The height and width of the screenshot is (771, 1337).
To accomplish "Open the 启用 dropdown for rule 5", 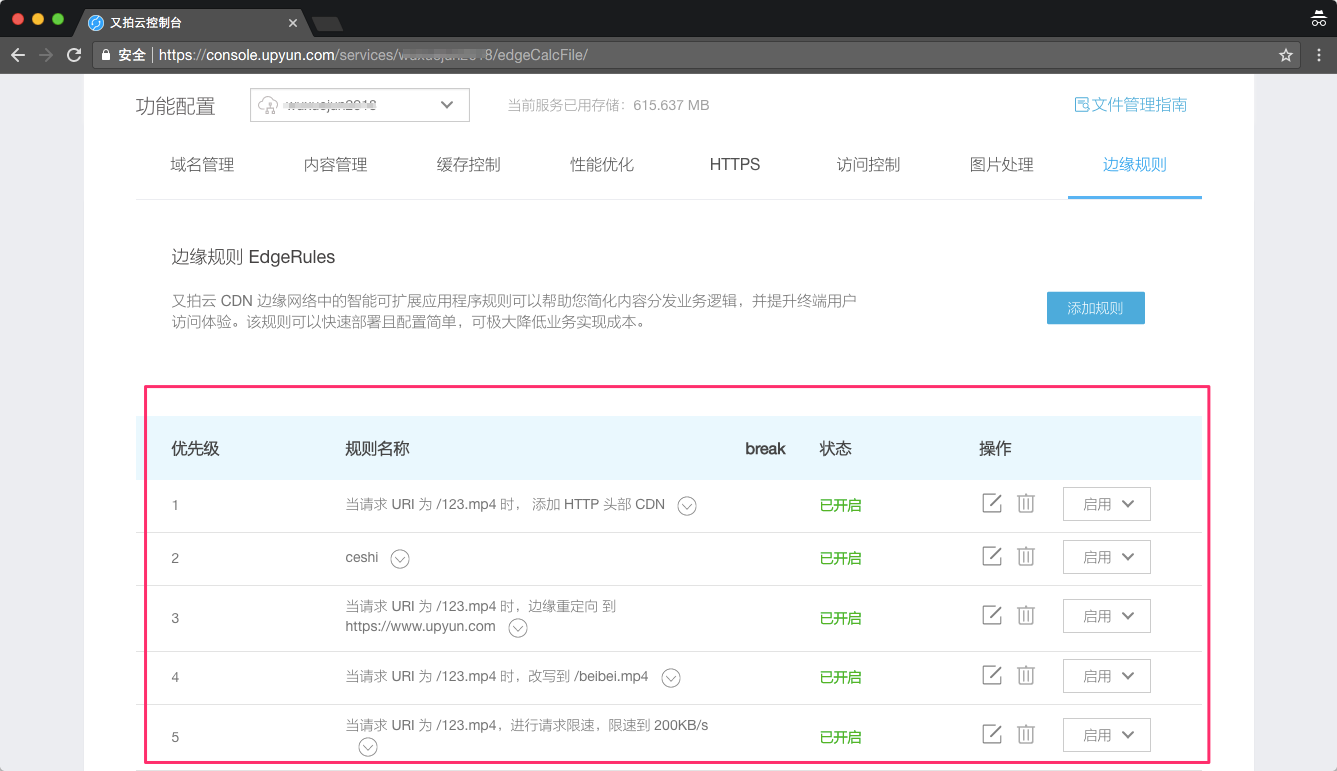I will pyautogui.click(x=1106, y=734).
